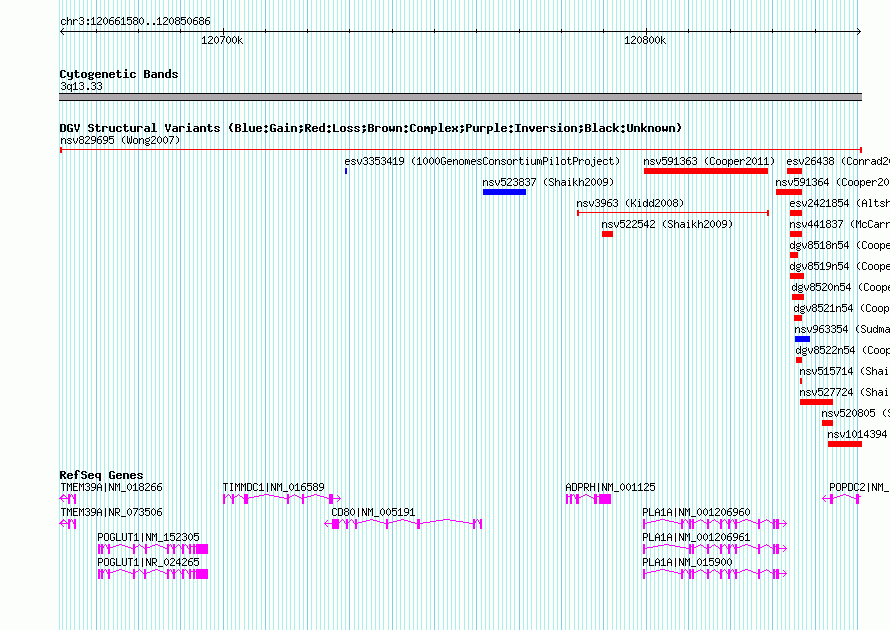Image resolution: width=890 pixels, height=630 pixels.
Task: Click the 120800k ruler tick label
Action: pyautogui.click(x=645, y=41)
